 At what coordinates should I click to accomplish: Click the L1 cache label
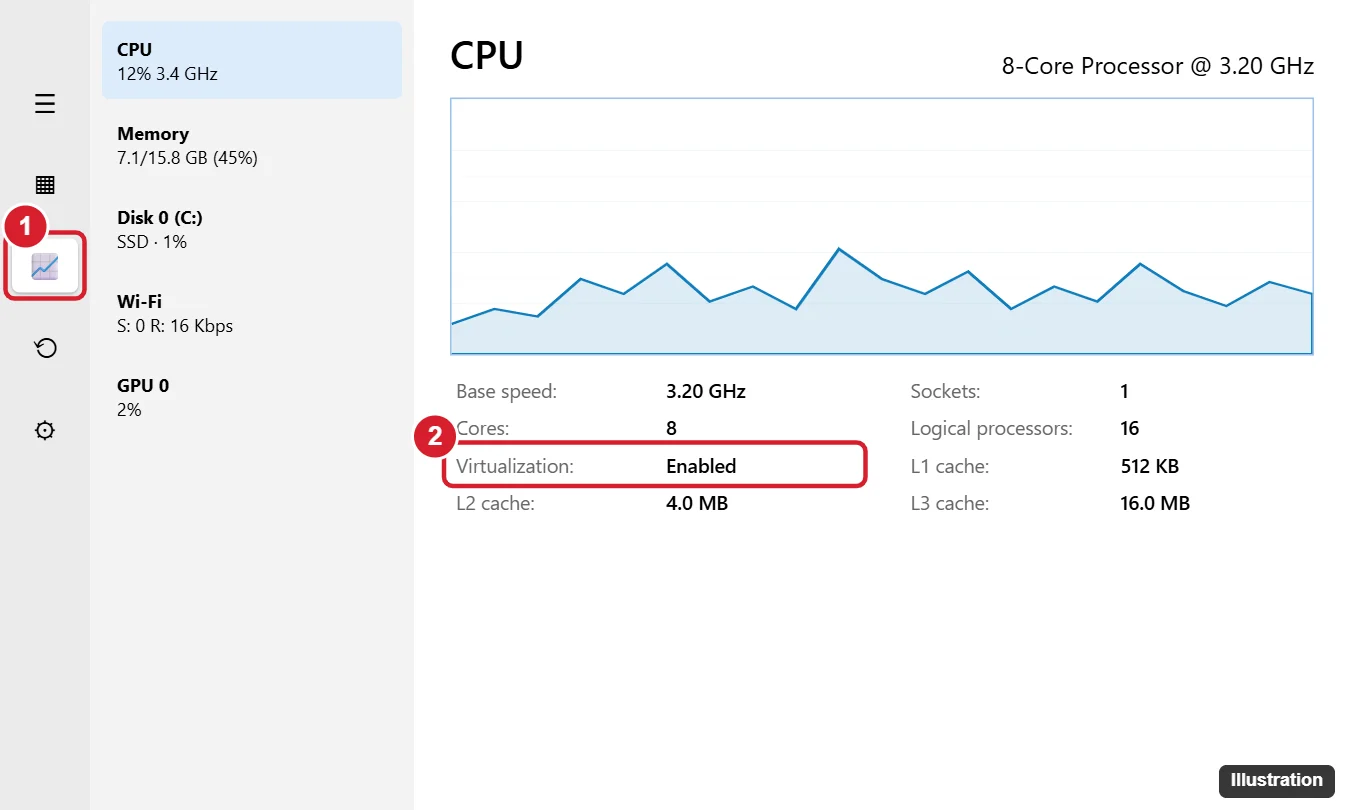(950, 466)
